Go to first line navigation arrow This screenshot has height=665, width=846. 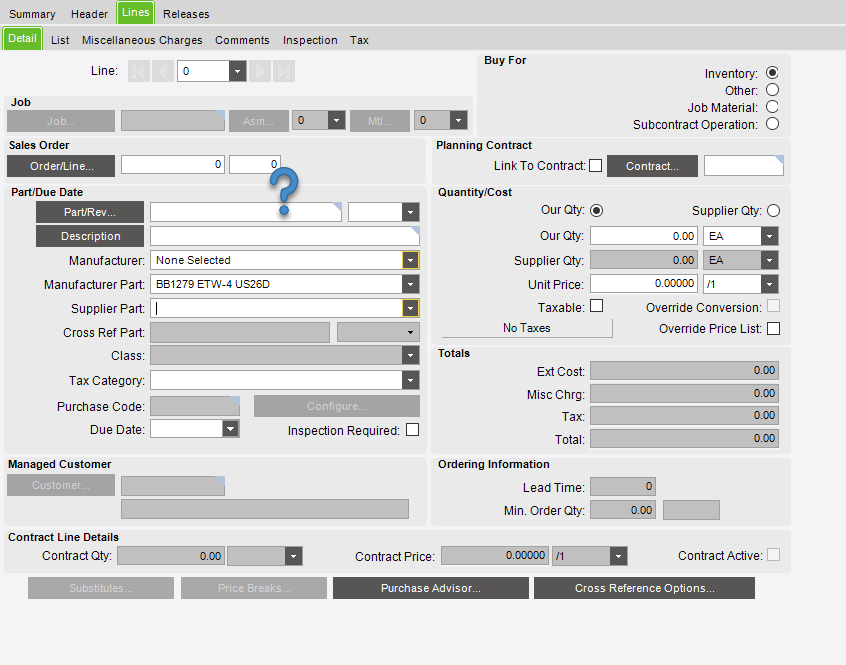[x=139, y=71]
